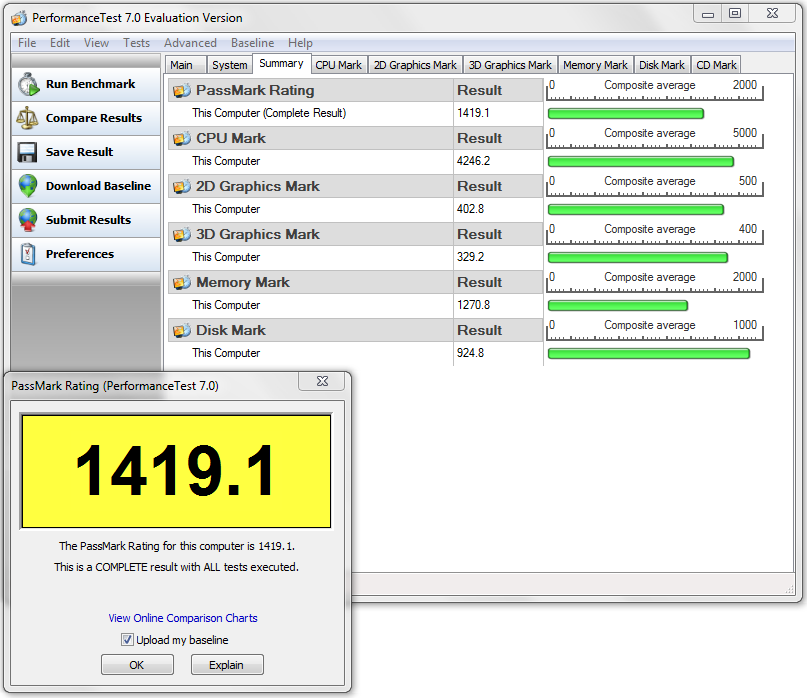The width and height of the screenshot is (807, 698).
Task: Click the Compare Results button label
Action: coord(94,118)
